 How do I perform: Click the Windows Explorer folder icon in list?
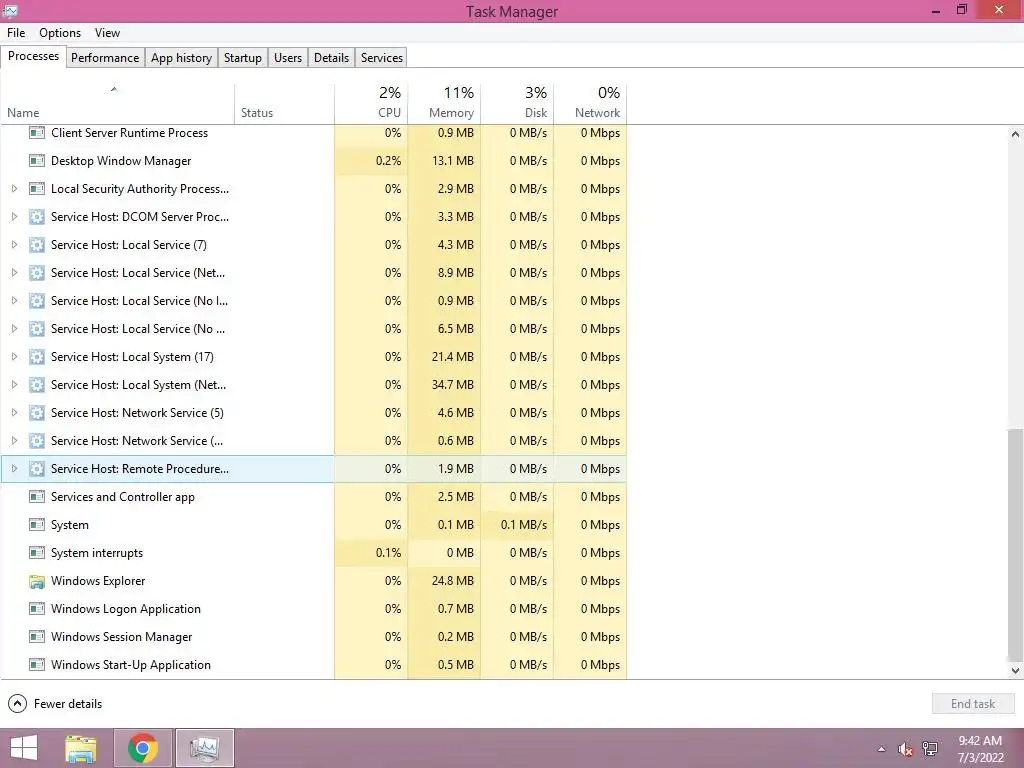(37, 581)
